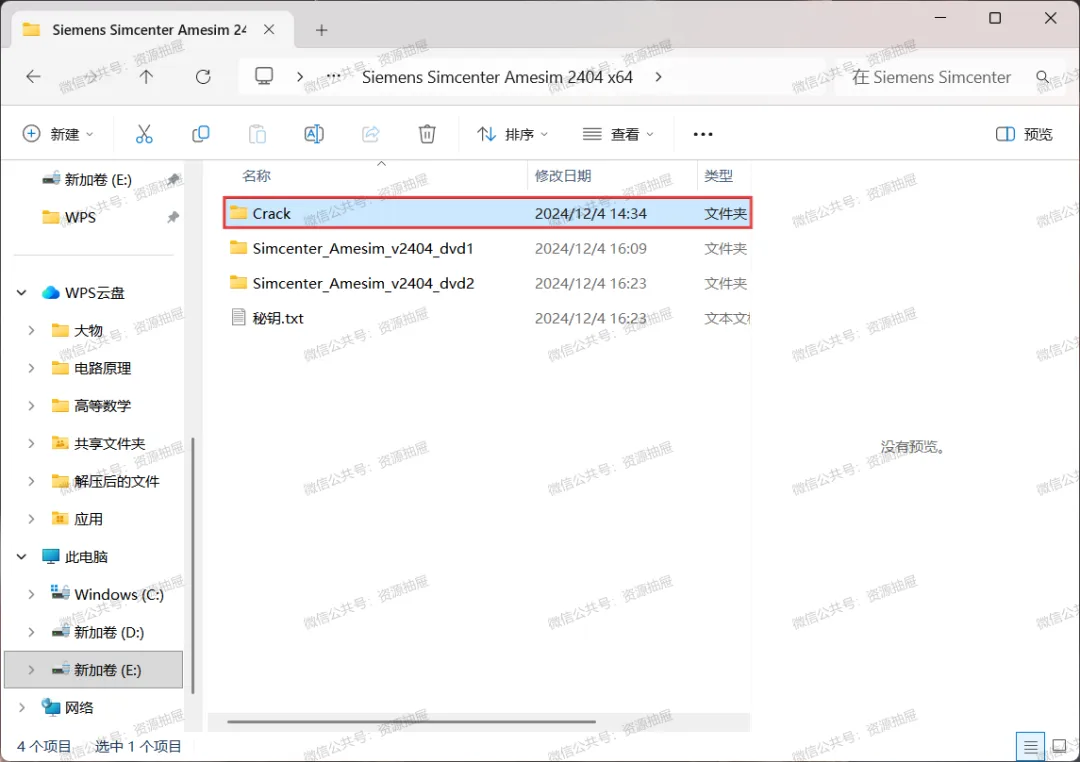The width and height of the screenshot is (1080, 762).
Task: Click the Paste clipboard icon
Action: click(x=257, y=134)
